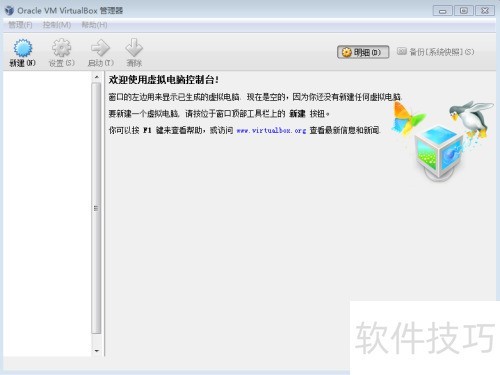Click the VM list scrollbar down arrow
This screenshot has width=500, height=375.
click(x=96, y=351)
